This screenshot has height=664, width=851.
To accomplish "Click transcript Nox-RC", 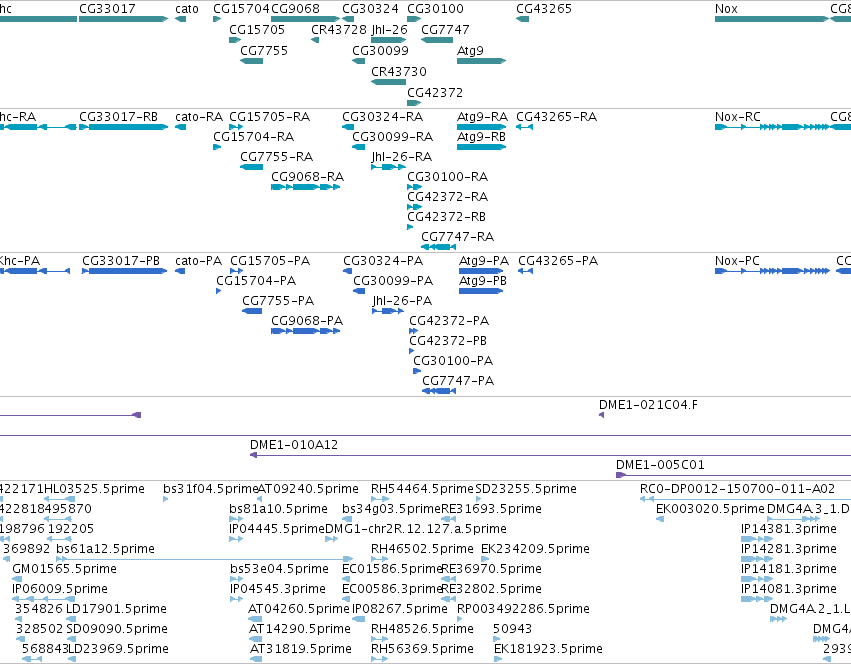I will pos(738,117).
